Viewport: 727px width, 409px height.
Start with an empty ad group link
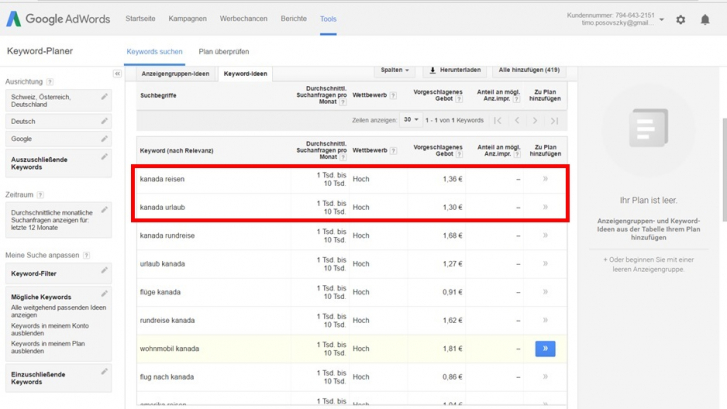648,264
